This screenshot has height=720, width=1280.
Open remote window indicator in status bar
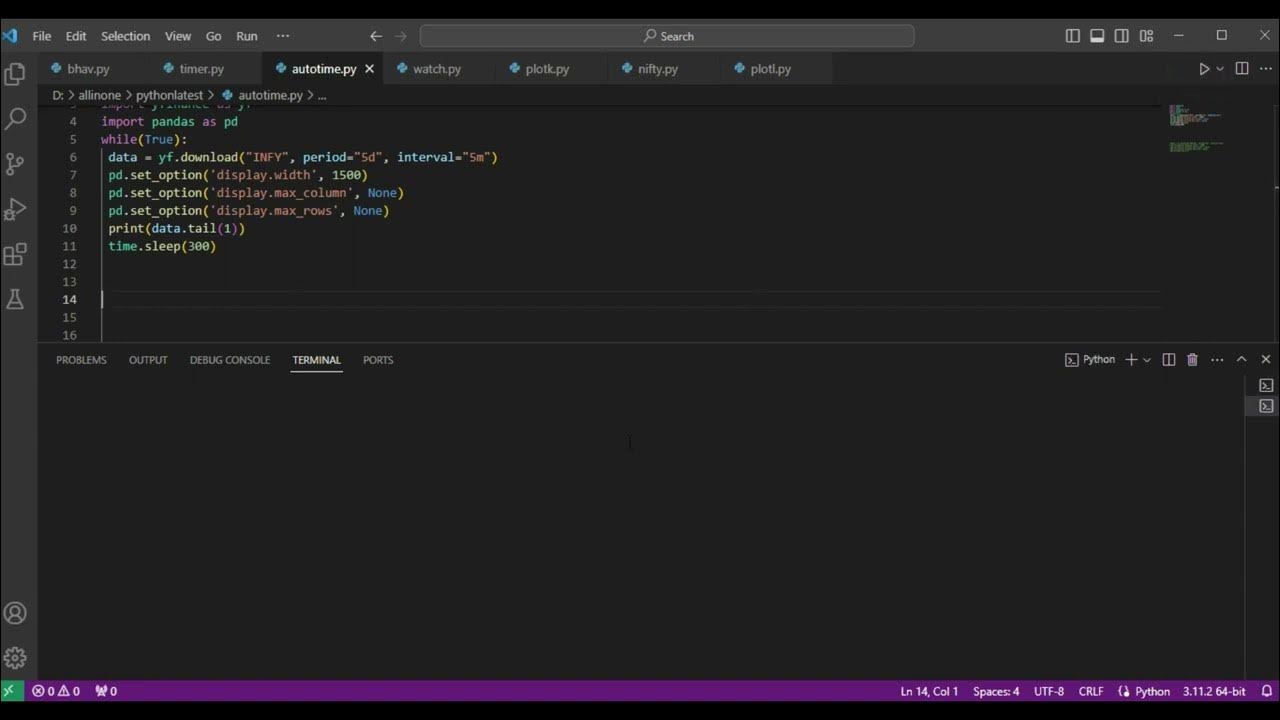(x=10, y=691)
